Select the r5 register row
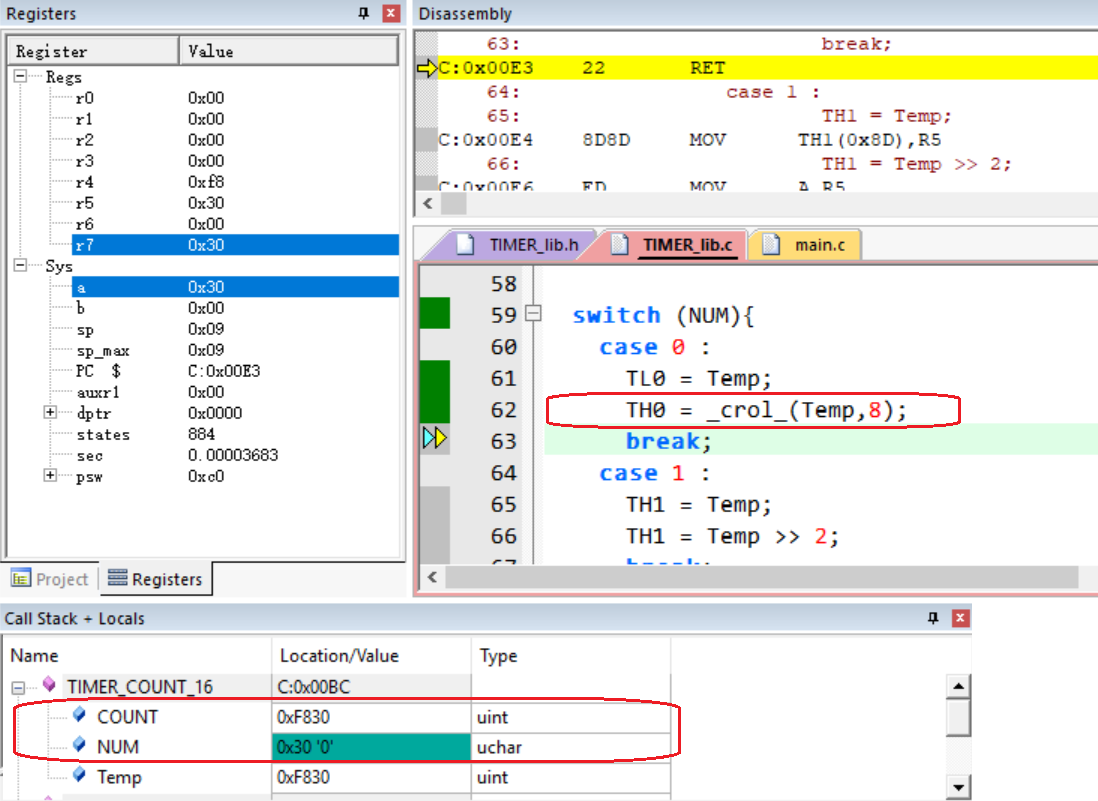The width and height of the screenshot is (1098, 801). point(235,203)
